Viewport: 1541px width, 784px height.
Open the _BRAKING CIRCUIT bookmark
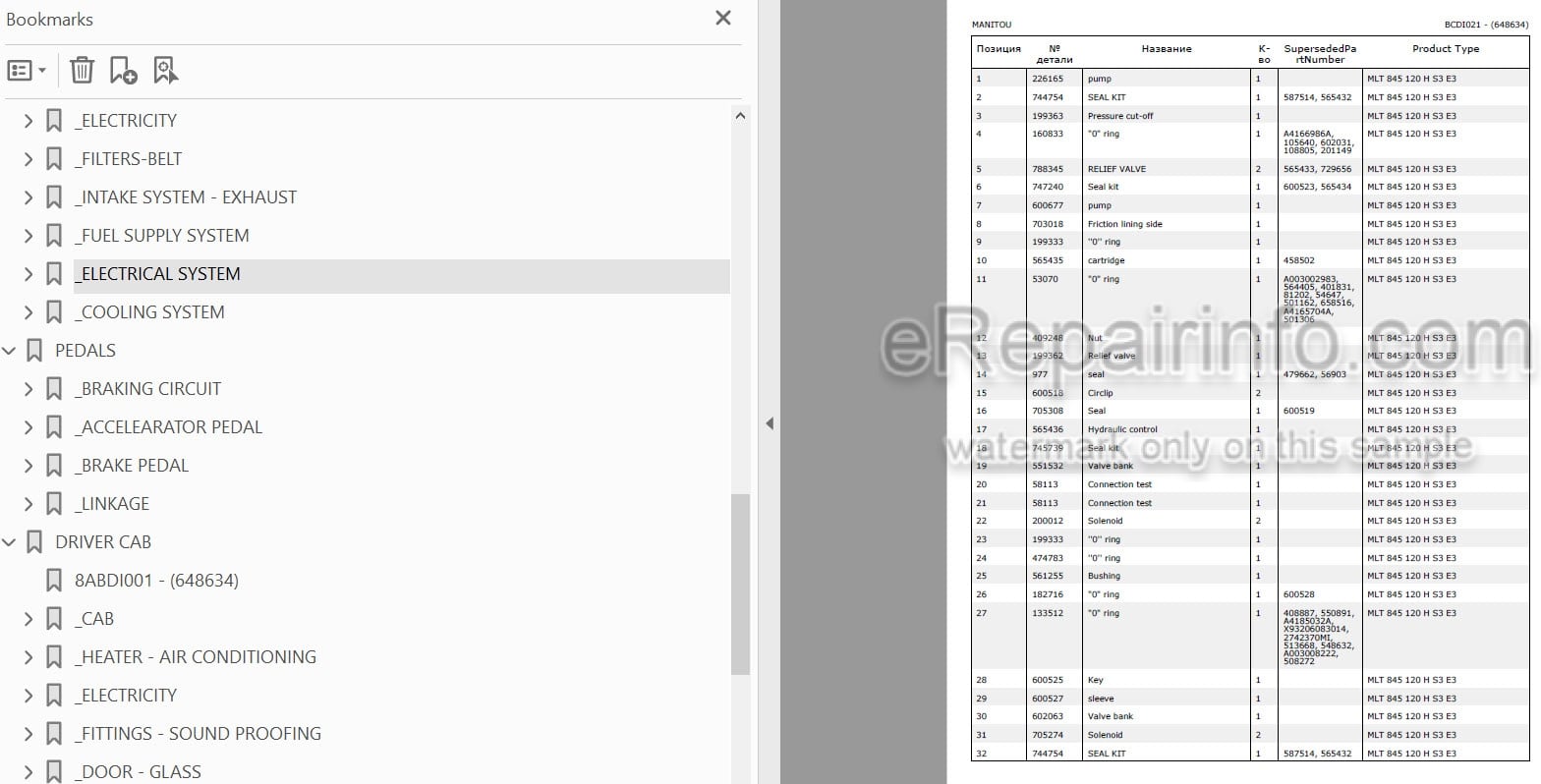tap(147, 389)
